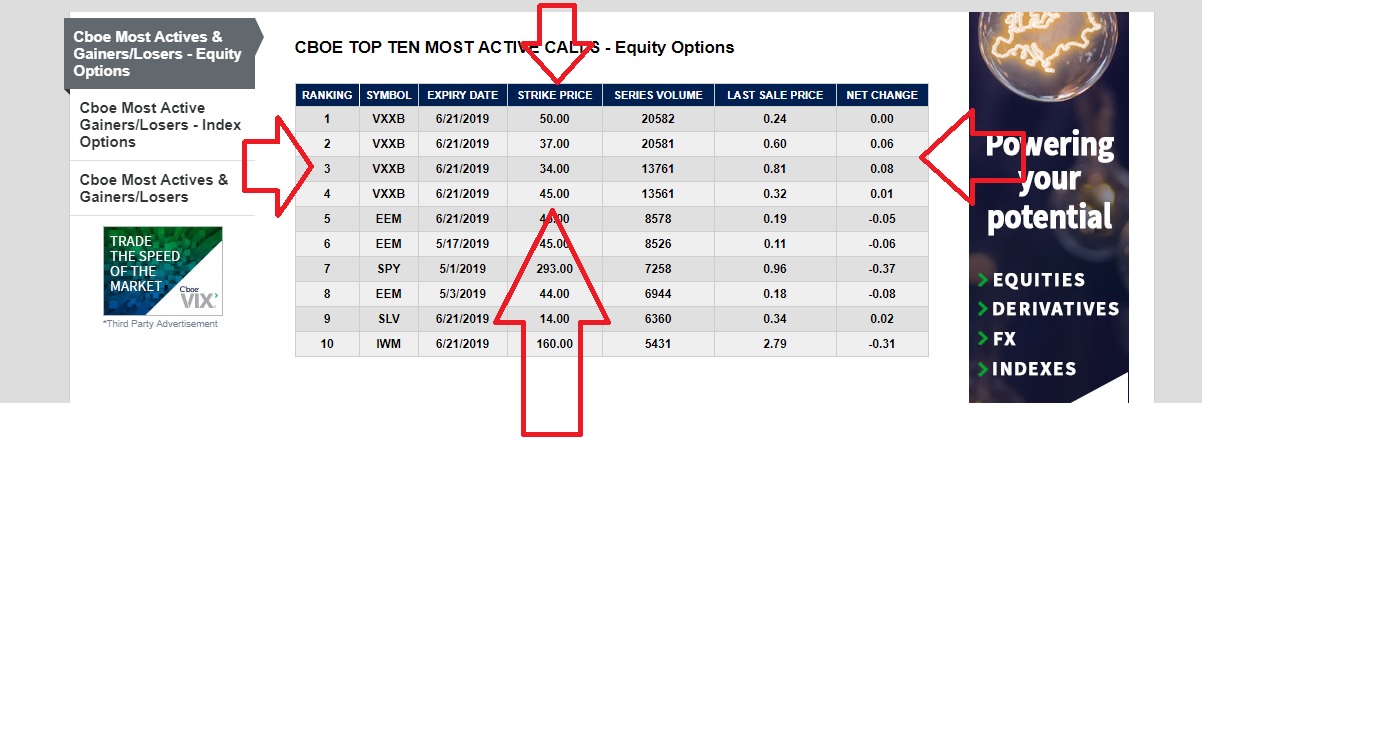Click the NET CHANGE column header

(882, 95)
